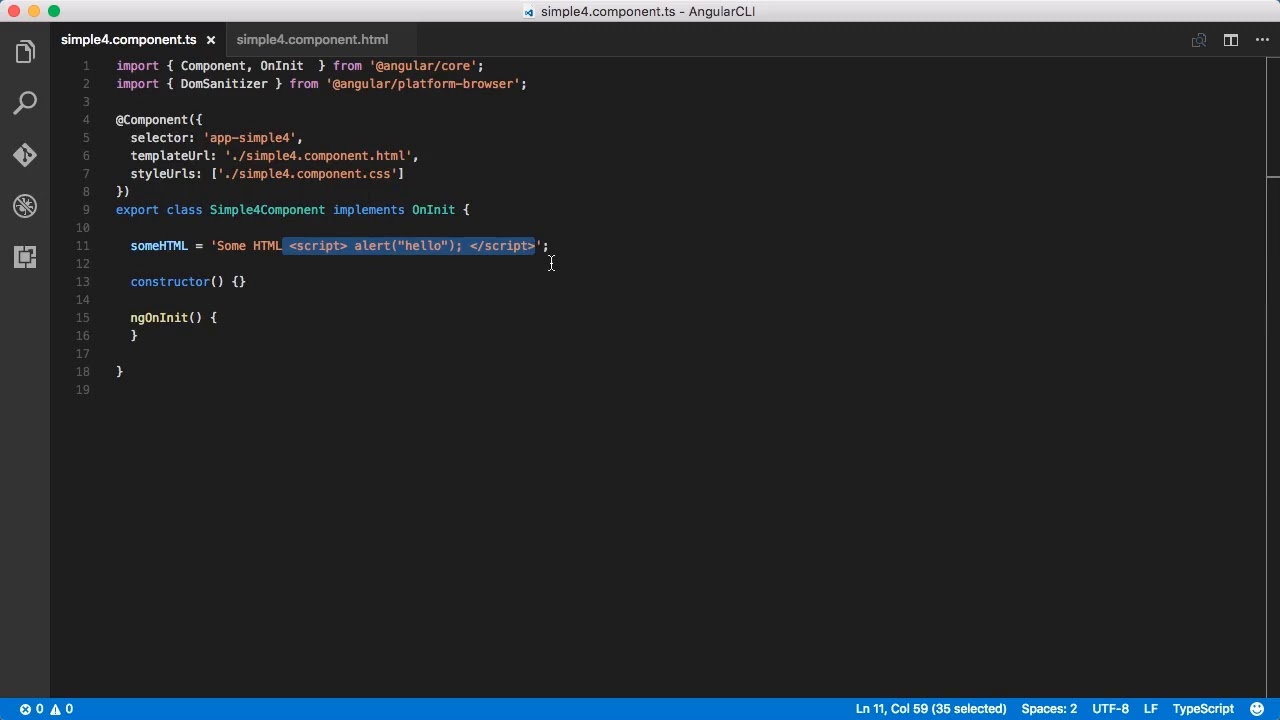Switch to simple4.component.ts tab
This screenshot has width=1280, height=720.
(128, 40)
